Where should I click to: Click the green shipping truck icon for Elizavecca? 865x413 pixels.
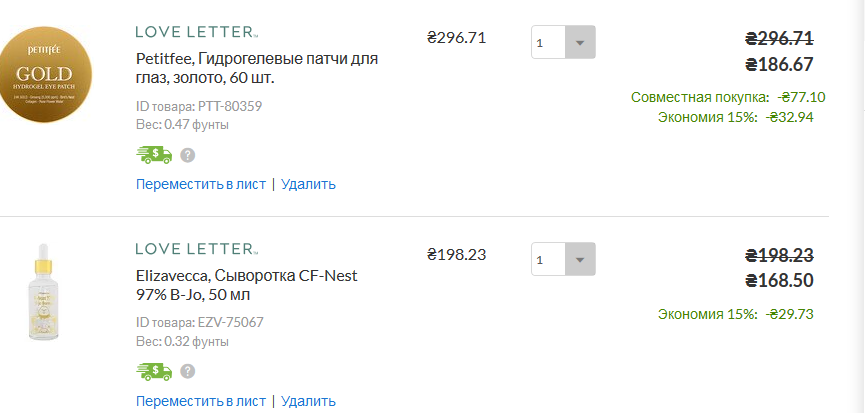[154, 372]
